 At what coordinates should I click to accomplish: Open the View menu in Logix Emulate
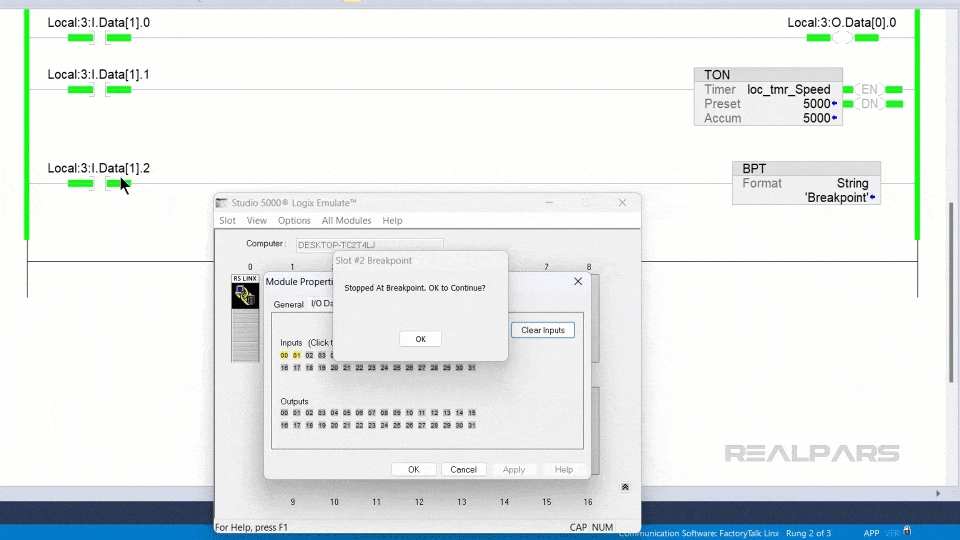(257, 220)
